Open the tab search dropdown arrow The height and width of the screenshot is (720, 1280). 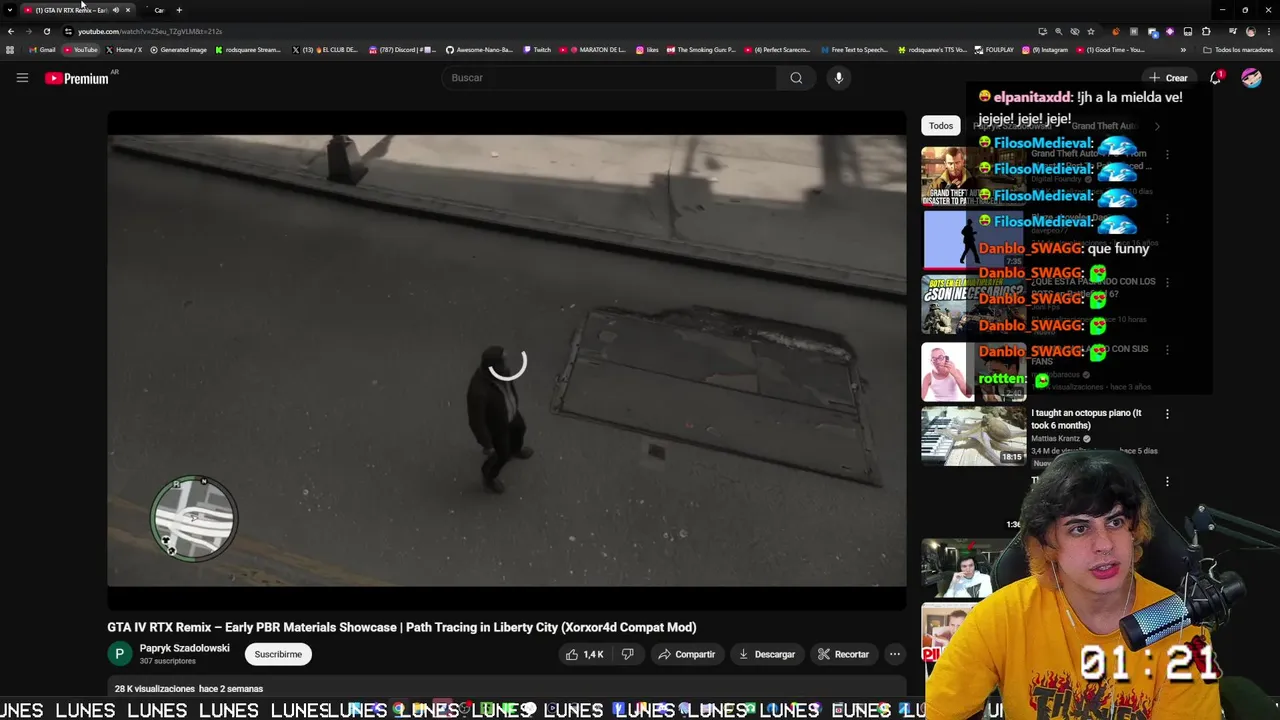pyautogui.click(x=9, y=10)
